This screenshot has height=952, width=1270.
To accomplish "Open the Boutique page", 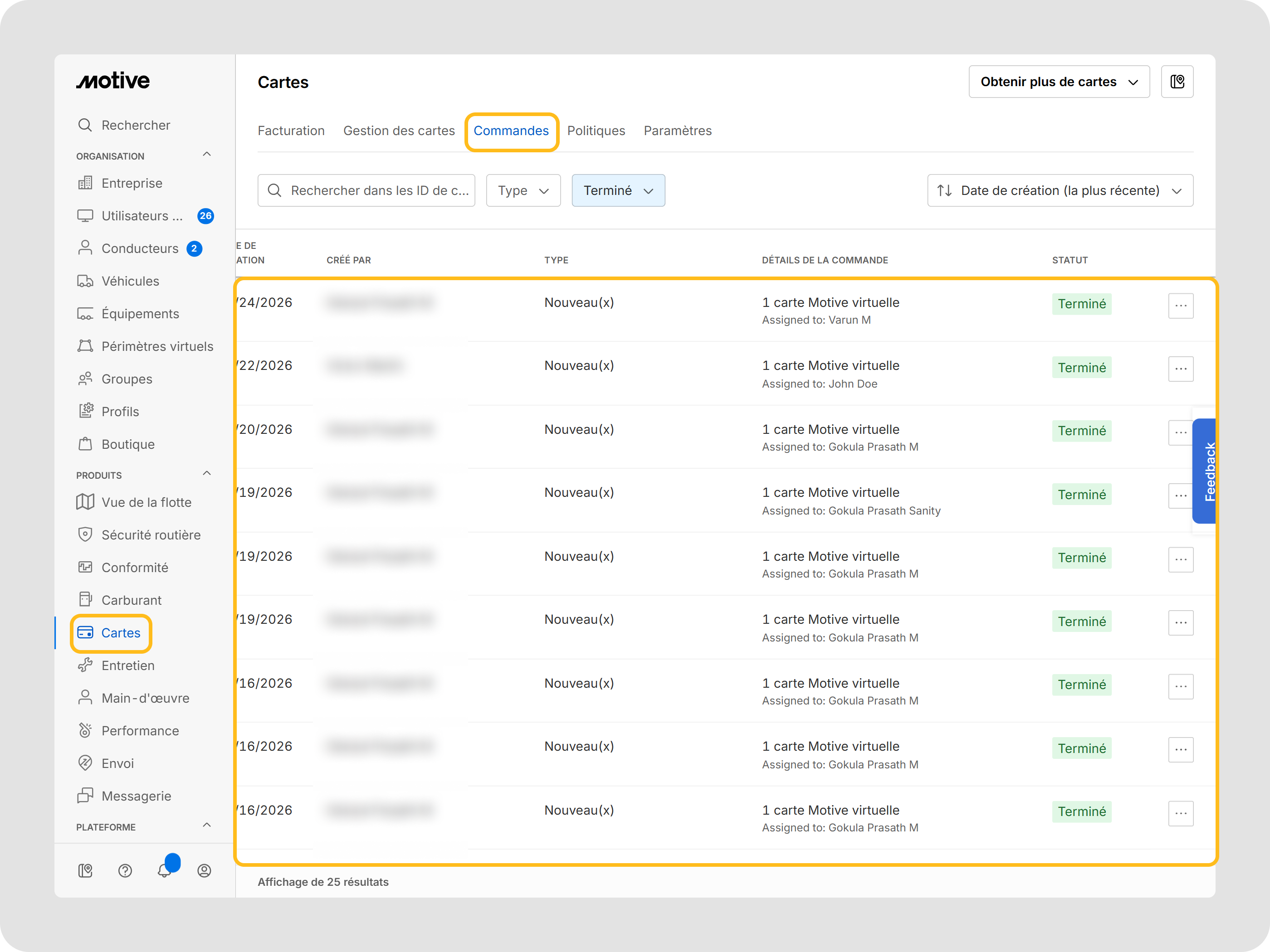I will [116, 445].
